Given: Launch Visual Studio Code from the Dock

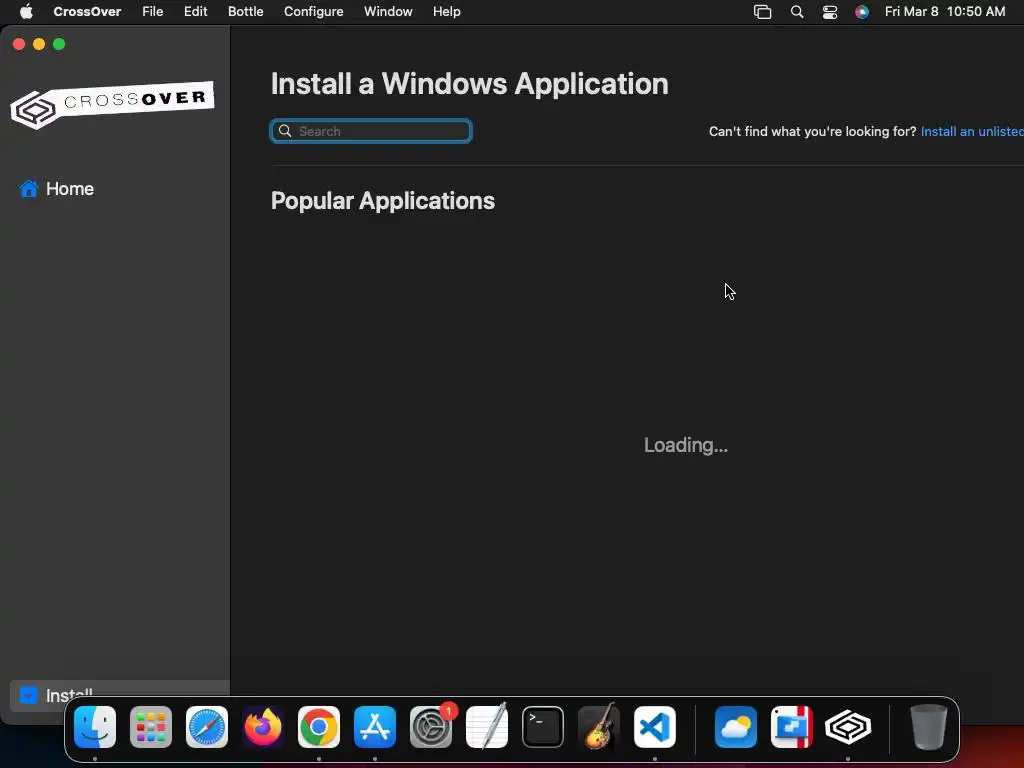Looking at the screenshot, I should point(655,727).
